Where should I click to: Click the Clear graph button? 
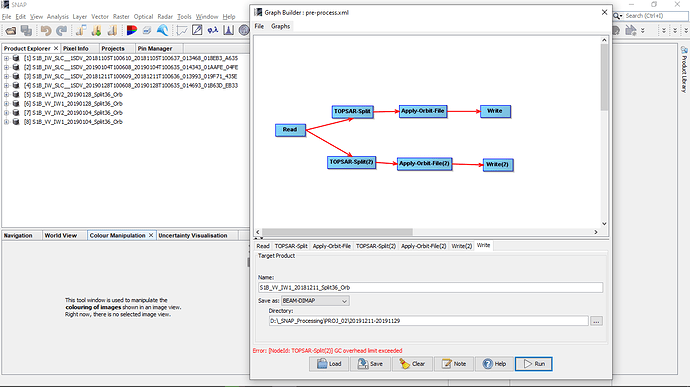(412, 364)
